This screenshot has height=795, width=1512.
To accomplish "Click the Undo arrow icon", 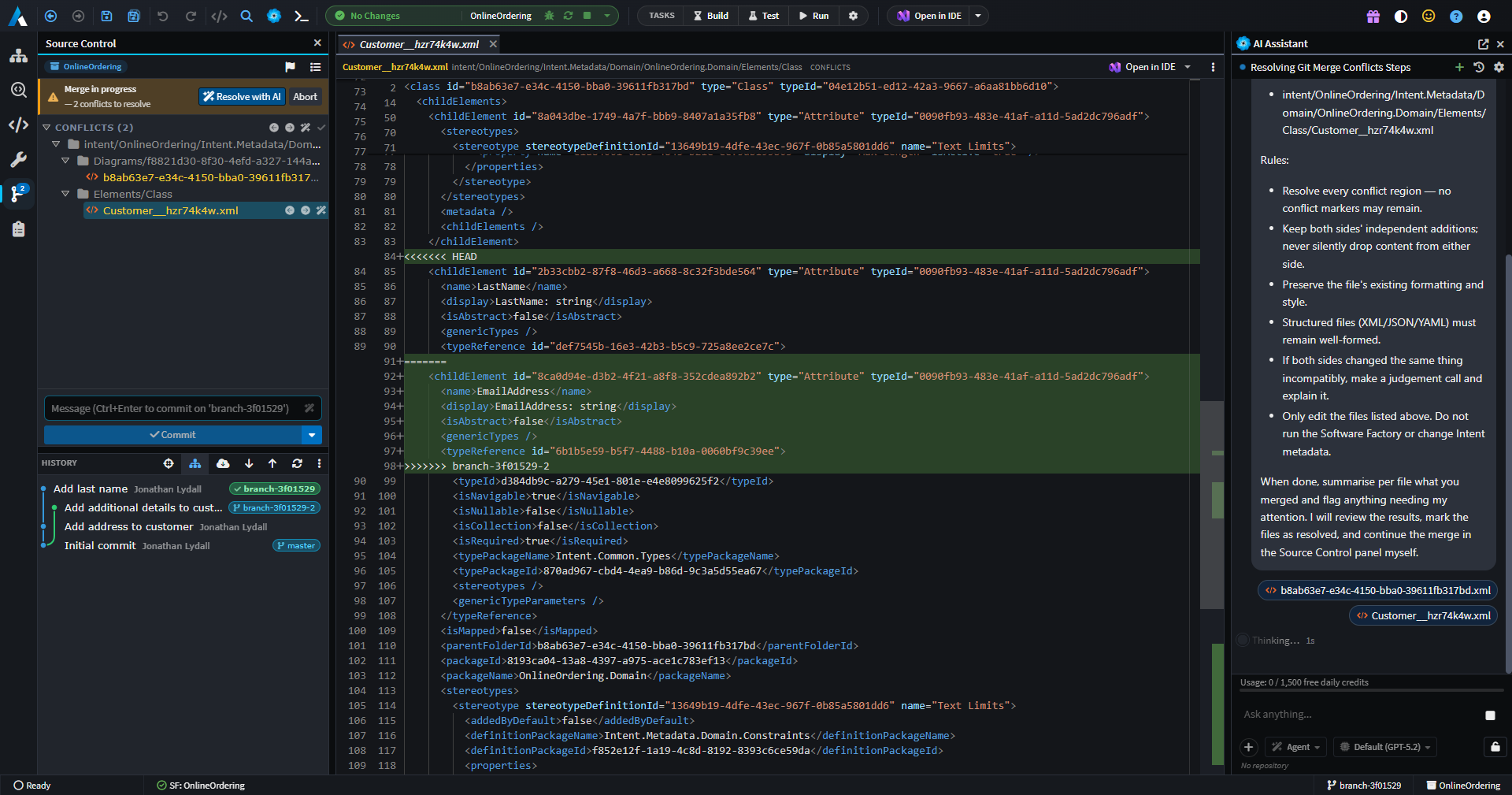I will tap(163, 16).
